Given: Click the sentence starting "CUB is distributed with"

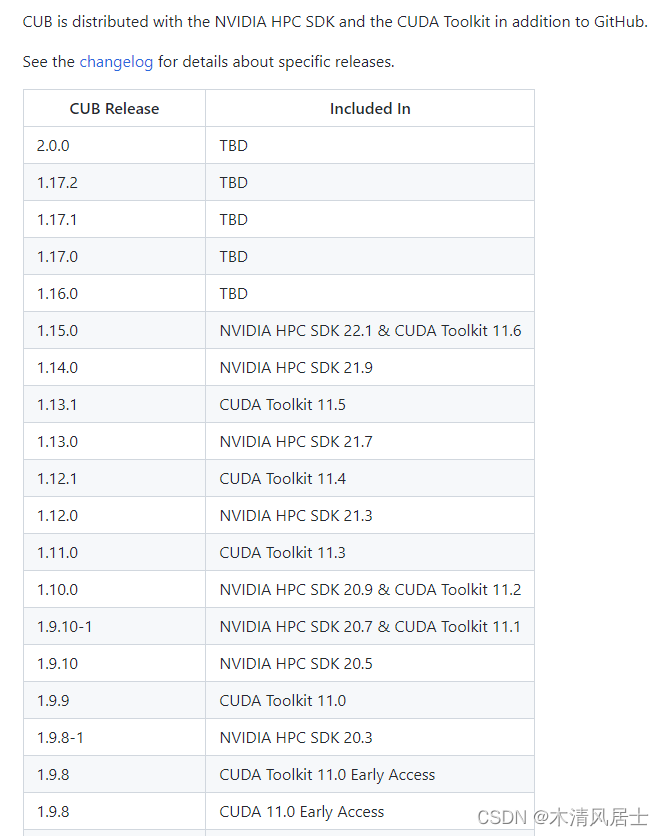Looking at the screenshot, I should pos(335,22).
